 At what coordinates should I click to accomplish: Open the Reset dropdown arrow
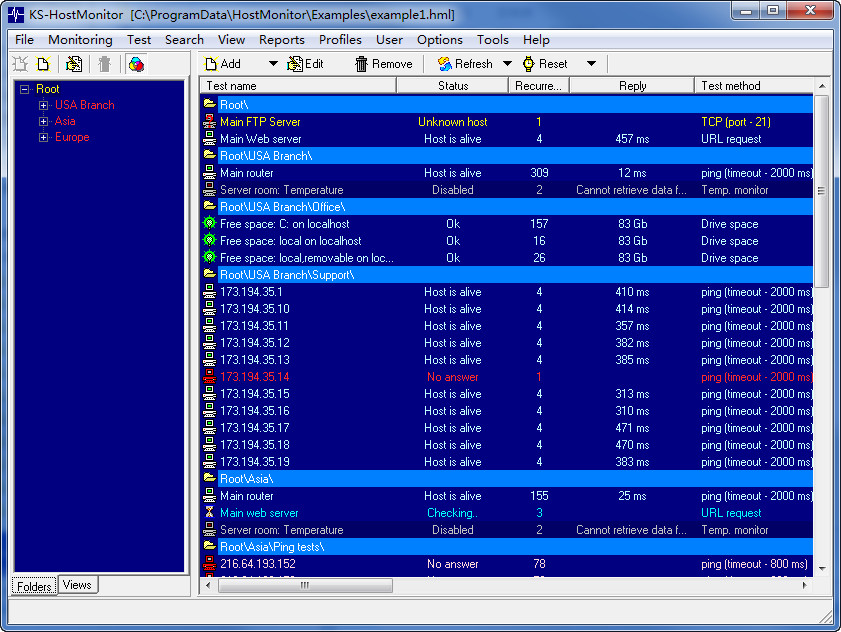pos(591,64)
